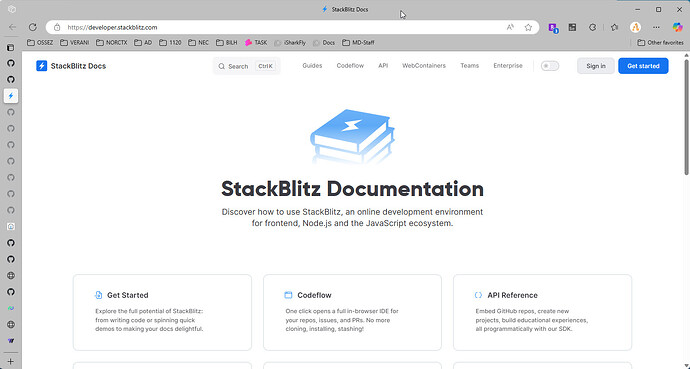Click the address bar URL
The width and height of the screenshot is (690, 369).
pyautogui.click(x=112, y=27)
